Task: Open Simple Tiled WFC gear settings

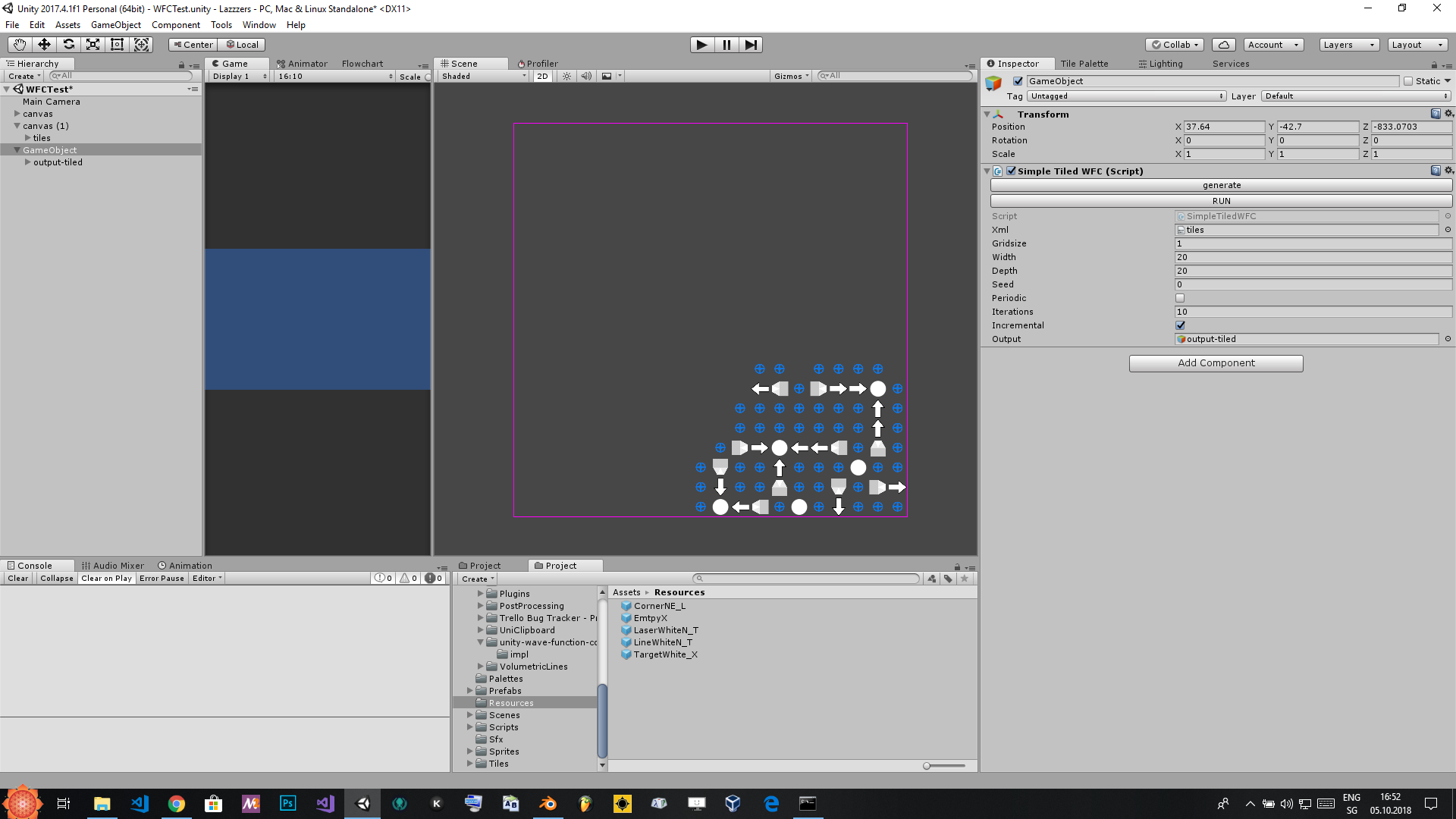Action: click(x=1448, y=171)
